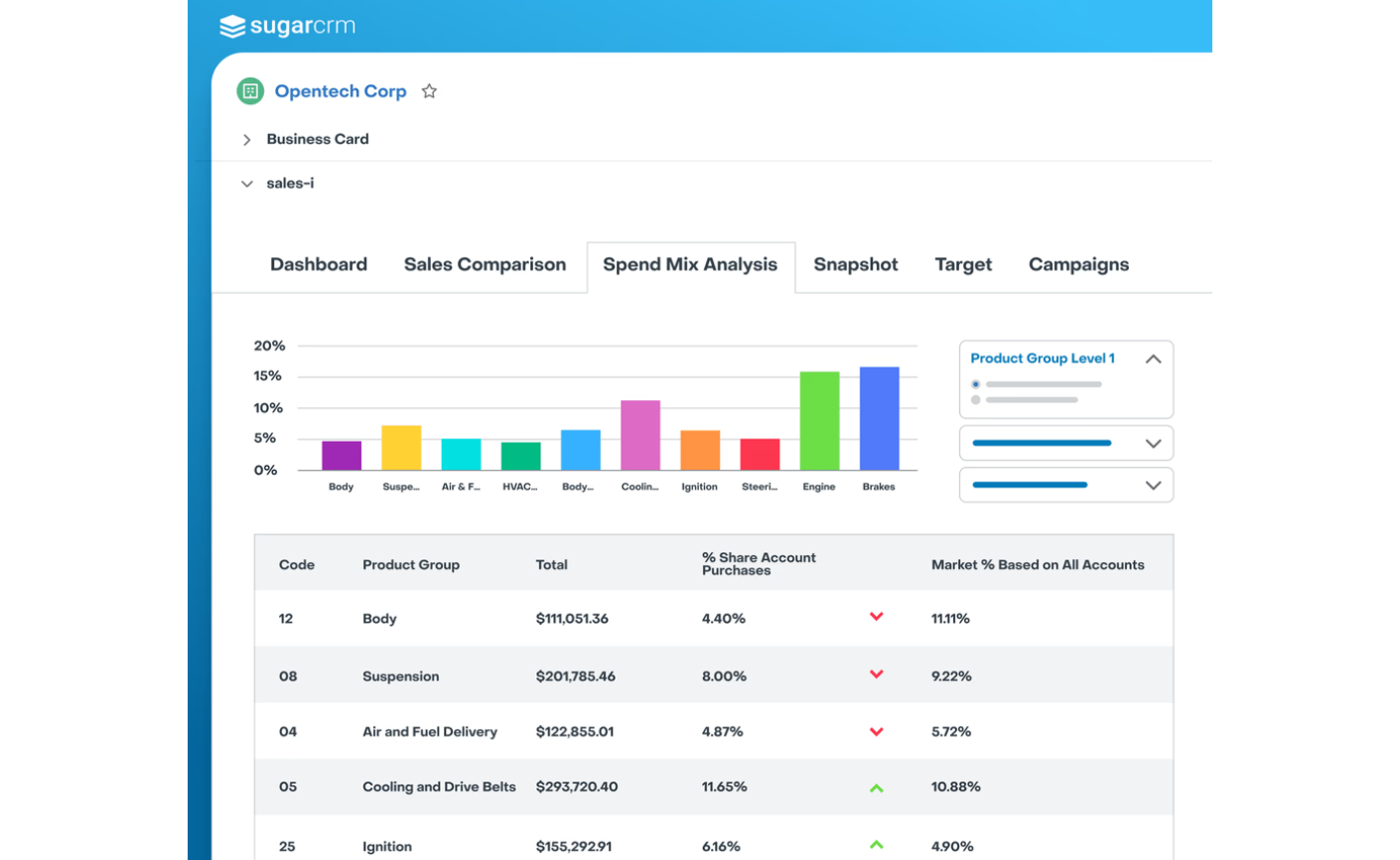Click code 12 in the table
This screenshot has height=860, width=1400.
click(x=286, y=619)
